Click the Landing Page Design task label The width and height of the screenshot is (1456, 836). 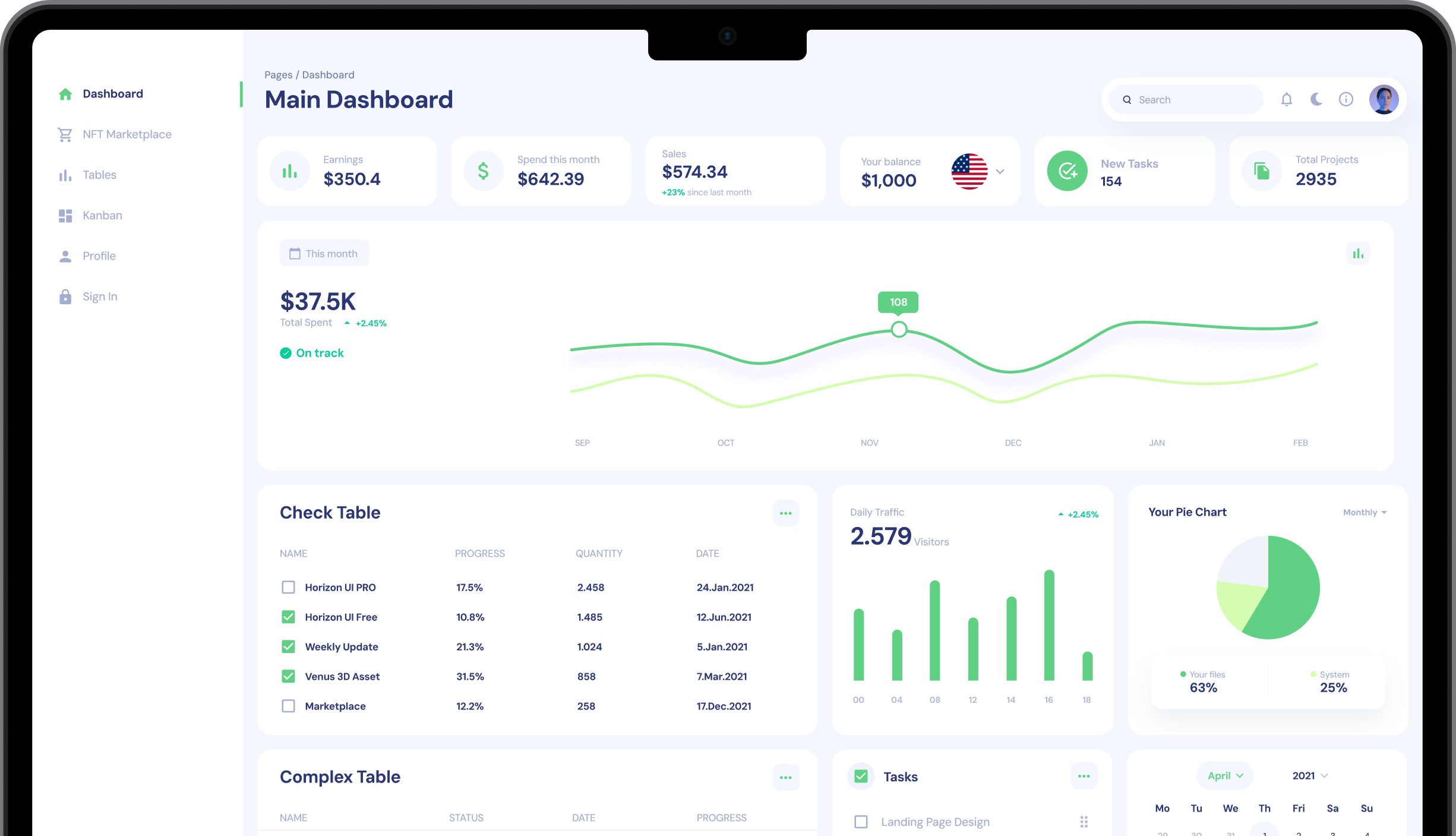click(x=935, y=822)
